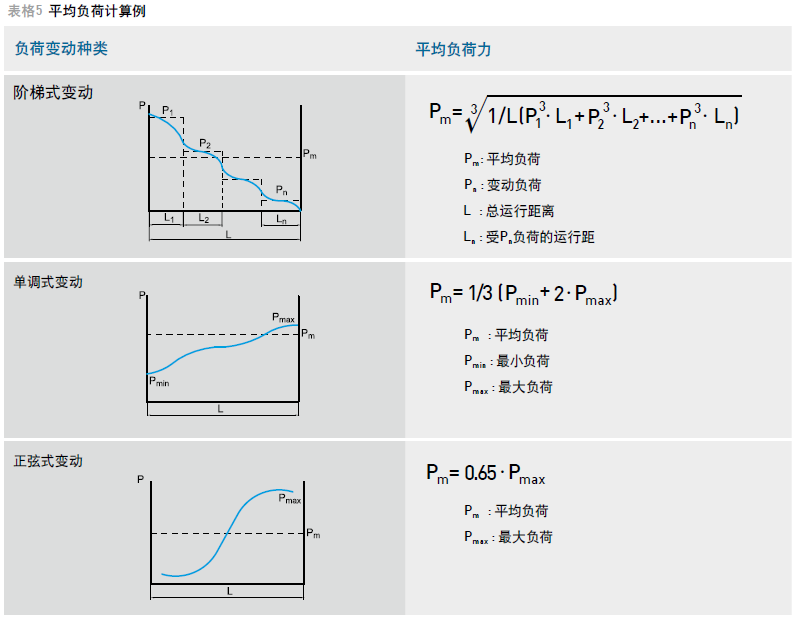The width and height of the screenshot is (797, 619).
Task: Click the "阶梯式变动" row label
Action: coord(53,93)
